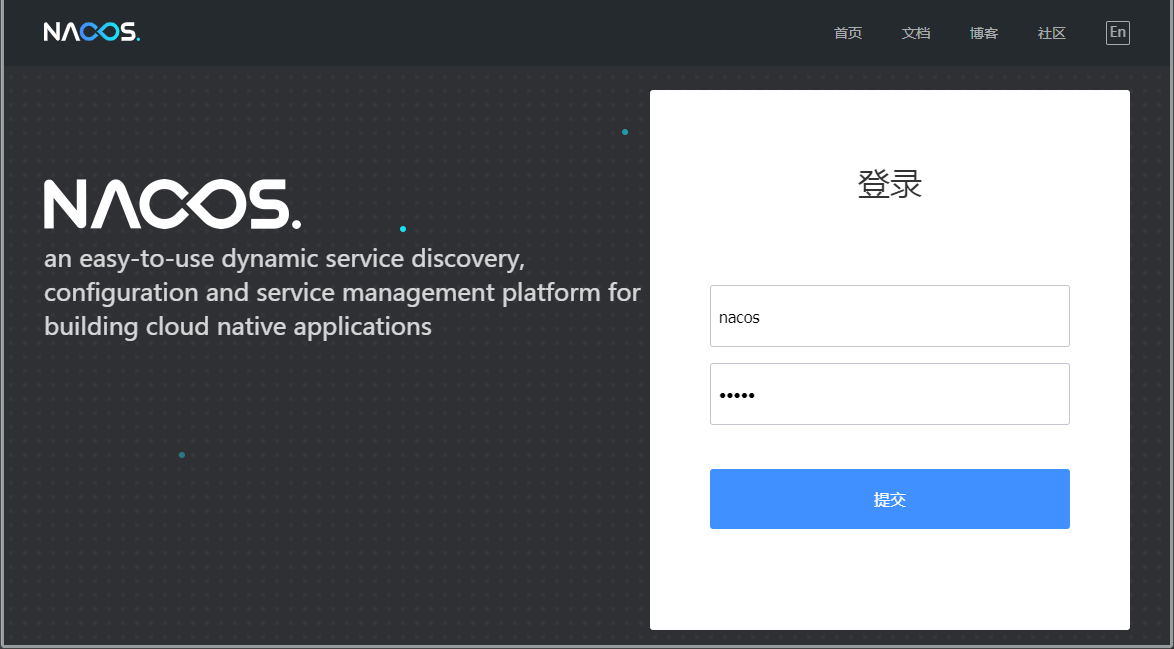Focus the password field with dots
The height and width of the screenshot is (649, 1174).
tap(889, 394)
